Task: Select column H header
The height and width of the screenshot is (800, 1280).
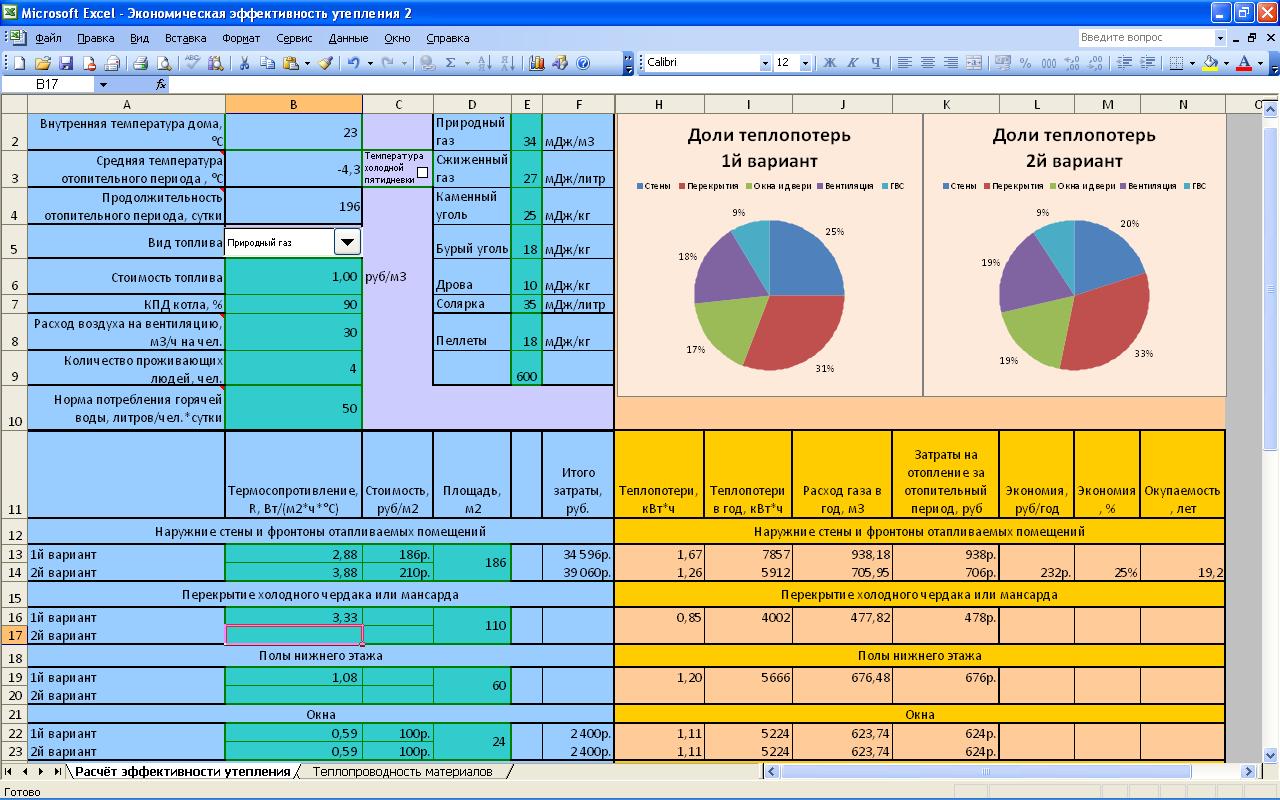Action: (659, 104)
